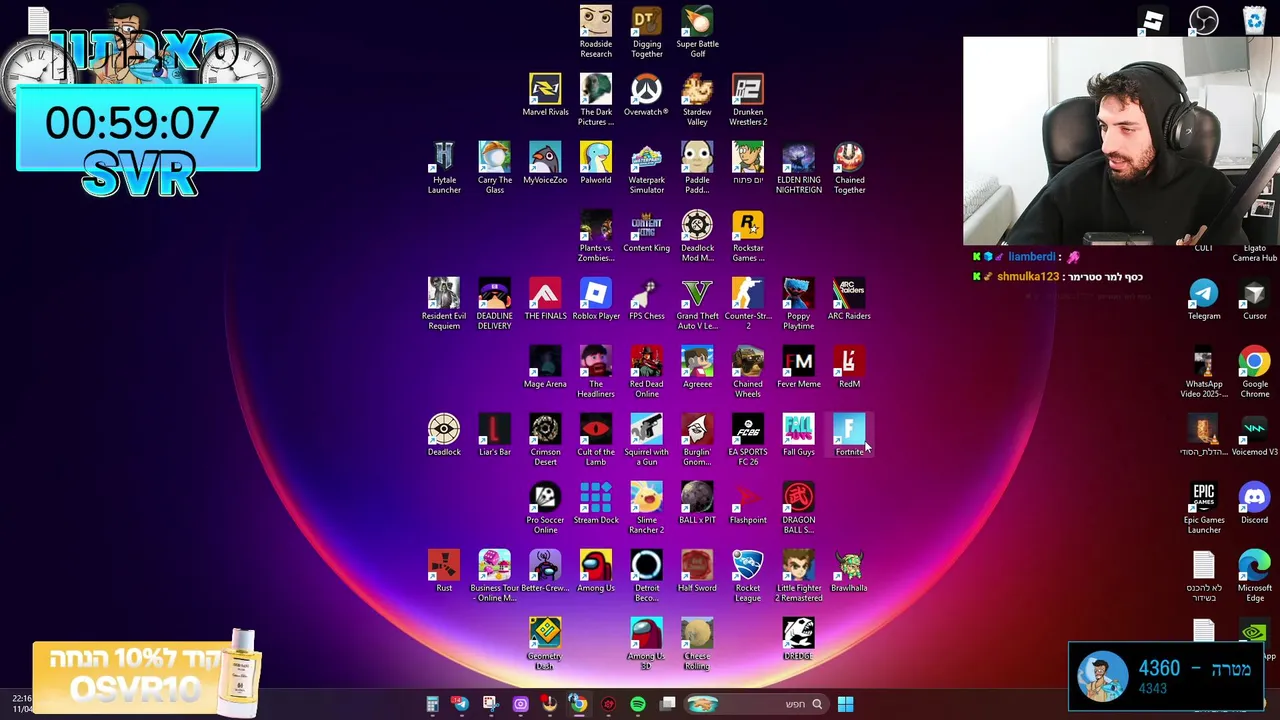Select Little Fighter 2 Remastered icon
The width and height of the screenshot is (1280, 720).
(798, 576)
